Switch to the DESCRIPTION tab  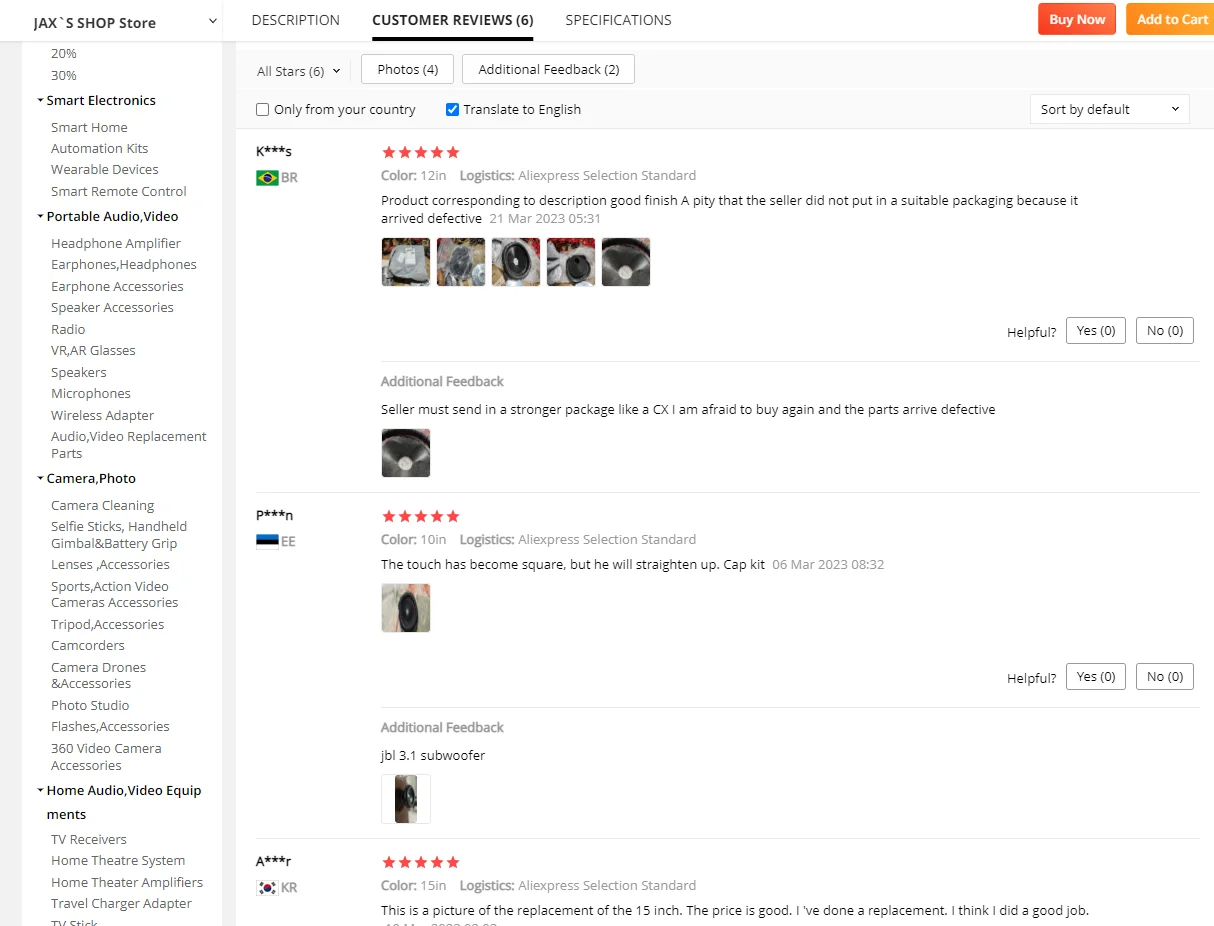[296, 20]
